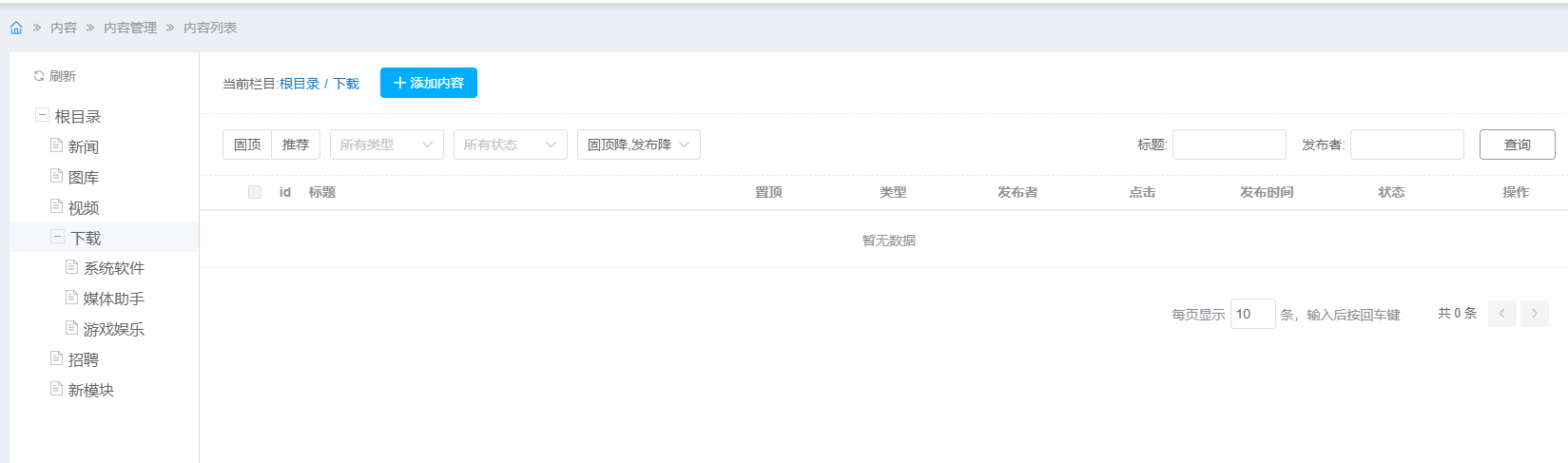Click the 发布者 search input field
The width and height of the screenshot is (1568, 463).
click(1407, 145)
